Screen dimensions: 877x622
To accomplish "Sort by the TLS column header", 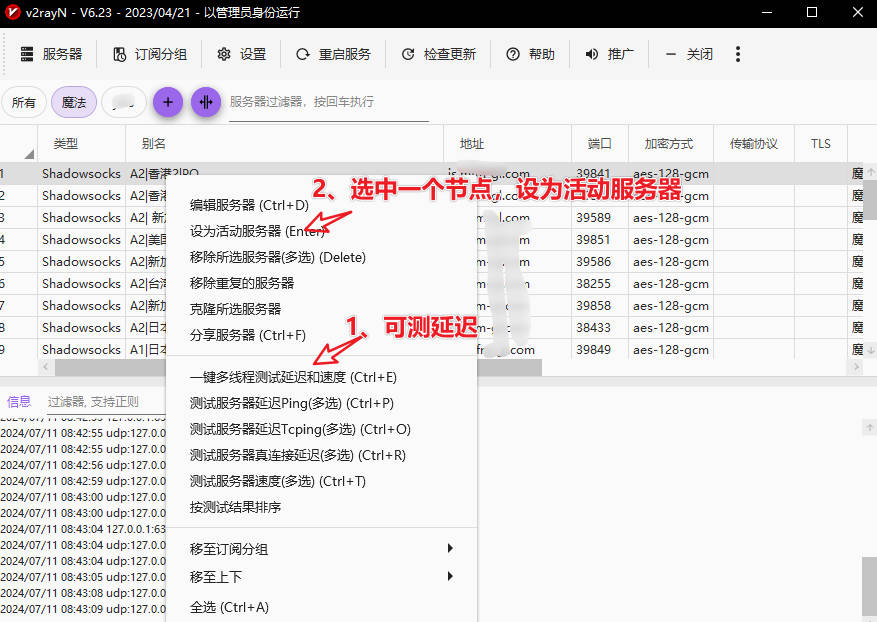I will pyautogui.click(x=821, y=144).
